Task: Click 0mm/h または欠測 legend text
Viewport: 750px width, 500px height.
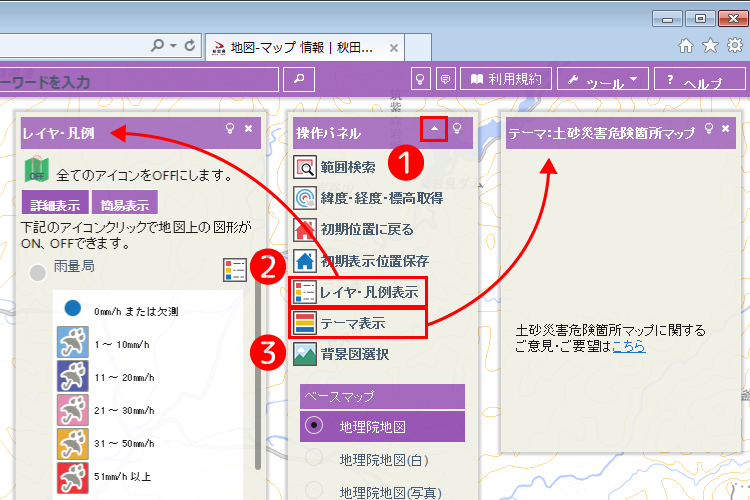Action: [x=136, y=311]
